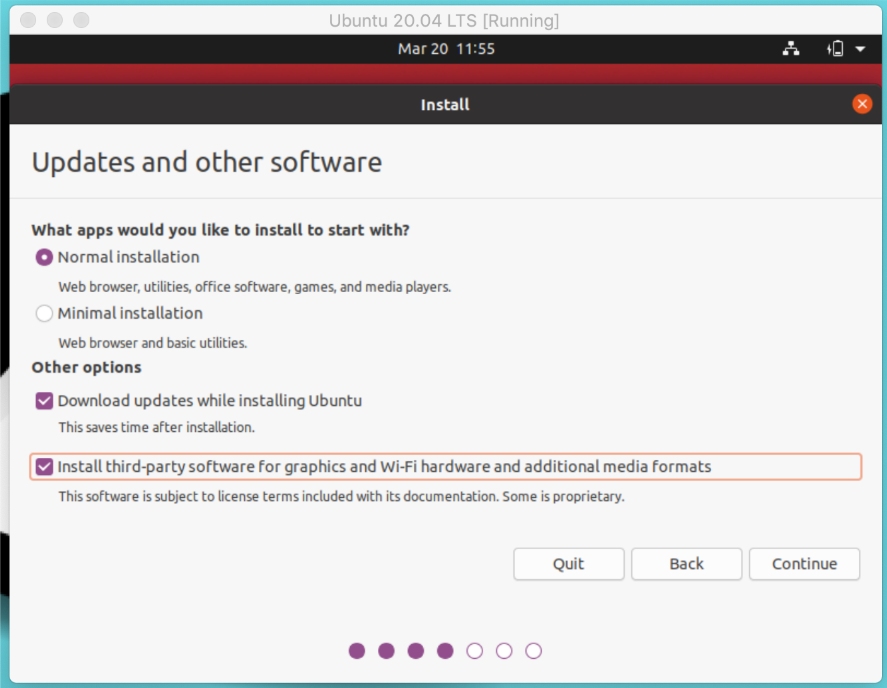The image size is (887, 688).
Task: Click the VirtualBox window minimize light
Action: click(x=55, y=20)
